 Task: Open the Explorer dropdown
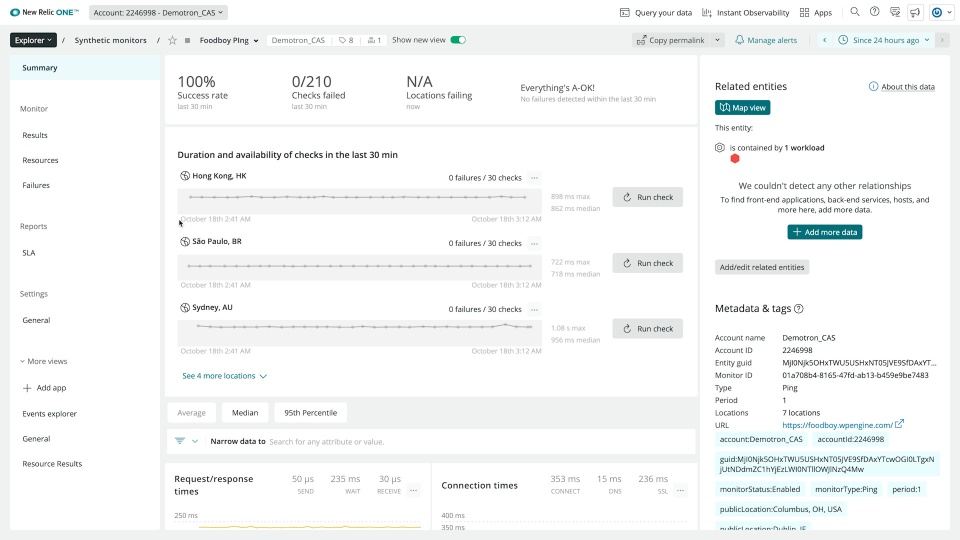pos(33,40)
